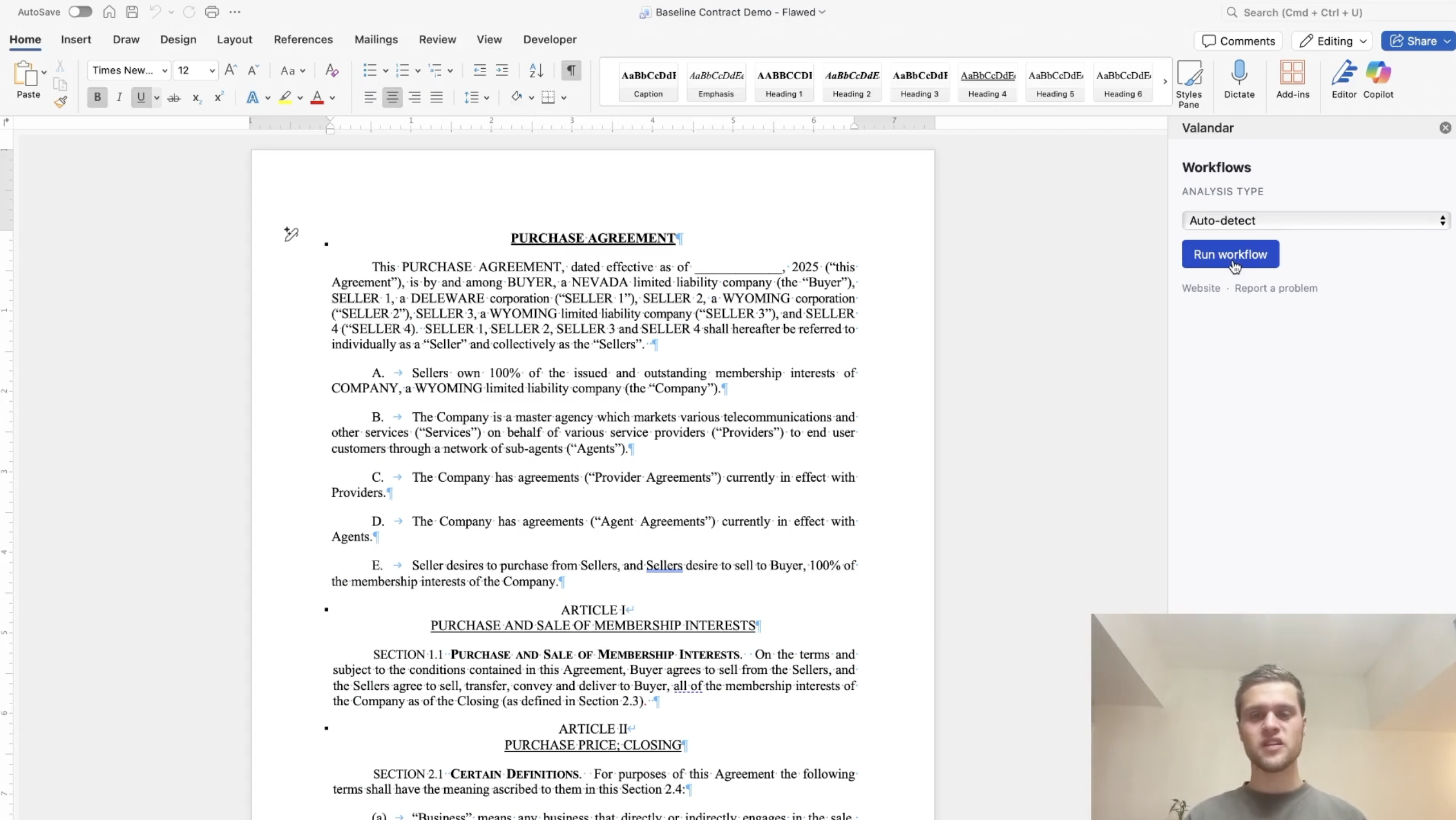The width and height of the screenshot is (1456, 820).
Task: Toggle italic formatting
Action: point(119,98)
